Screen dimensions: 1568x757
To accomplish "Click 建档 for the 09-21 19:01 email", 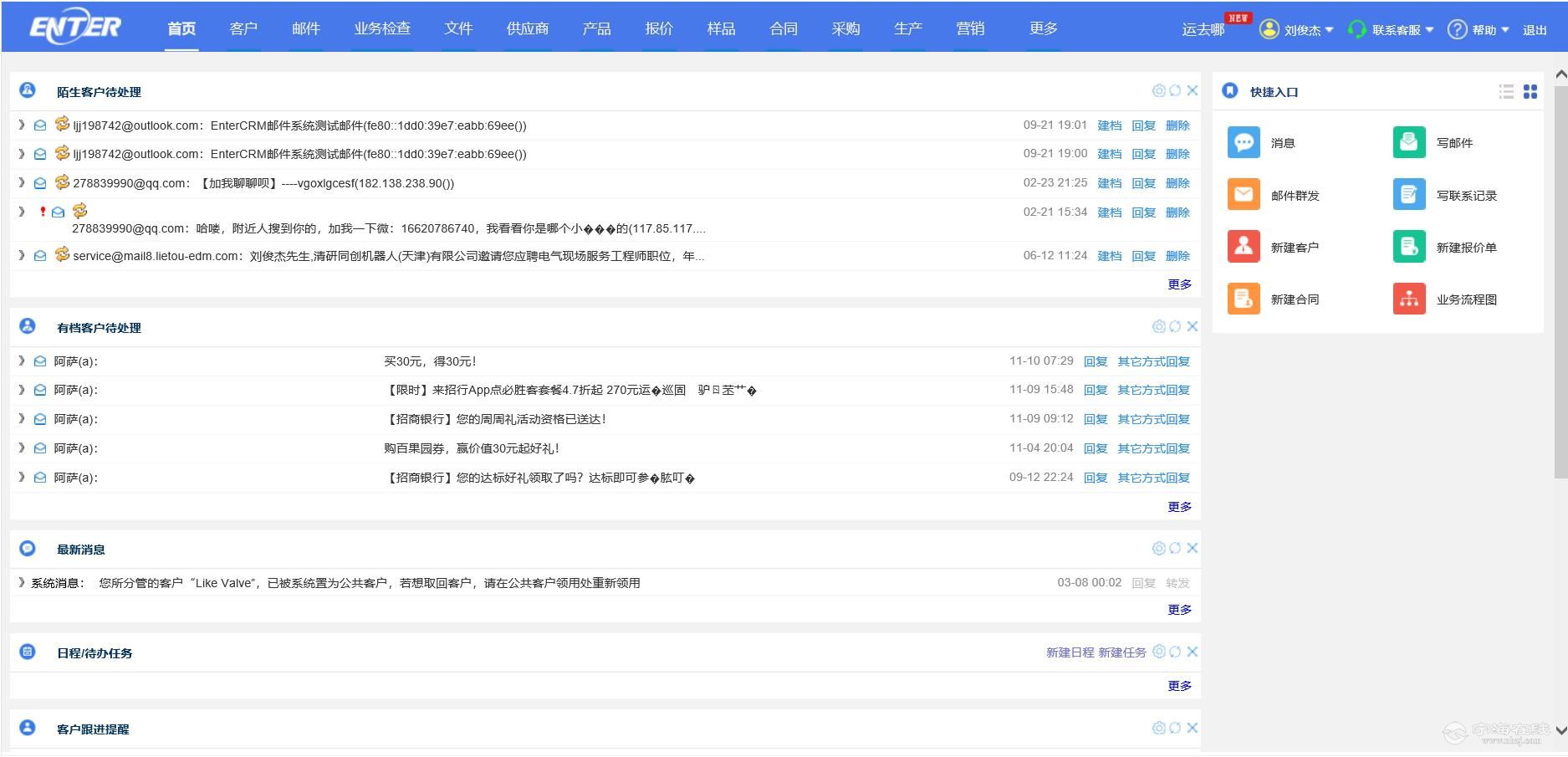I will (x=1110, y=125).
